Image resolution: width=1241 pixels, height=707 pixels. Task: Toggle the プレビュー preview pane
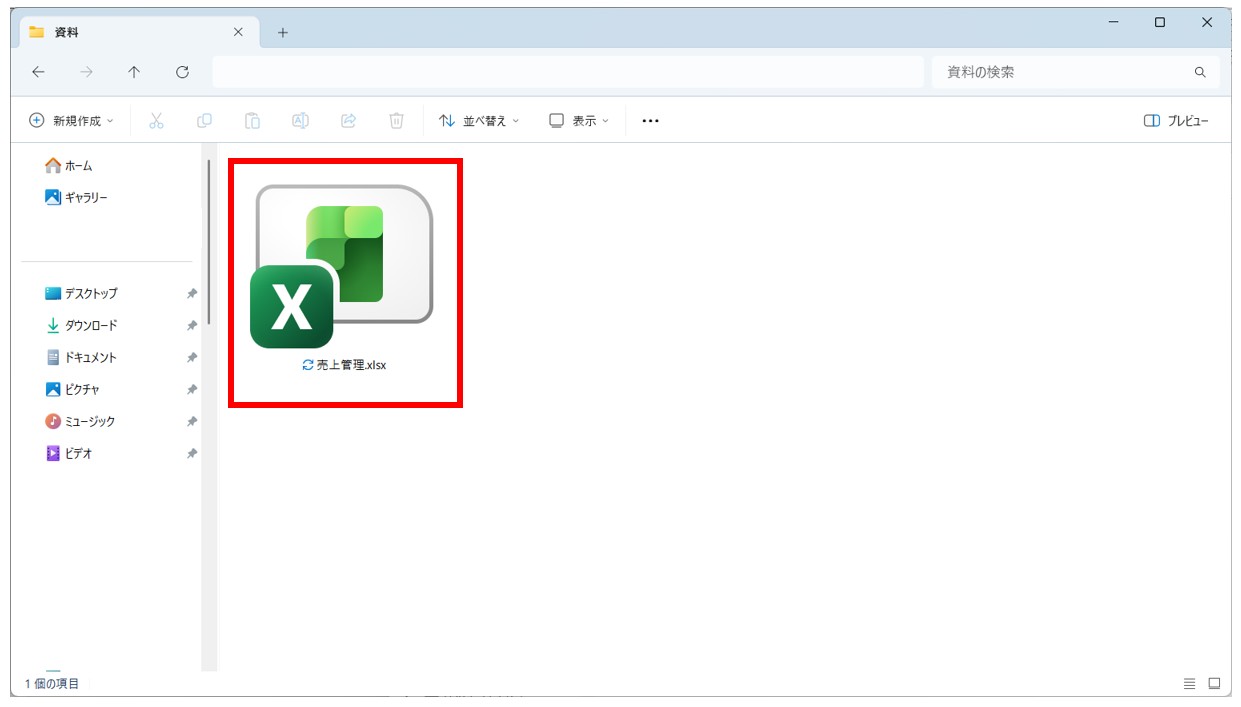[x=1176, y=120]
